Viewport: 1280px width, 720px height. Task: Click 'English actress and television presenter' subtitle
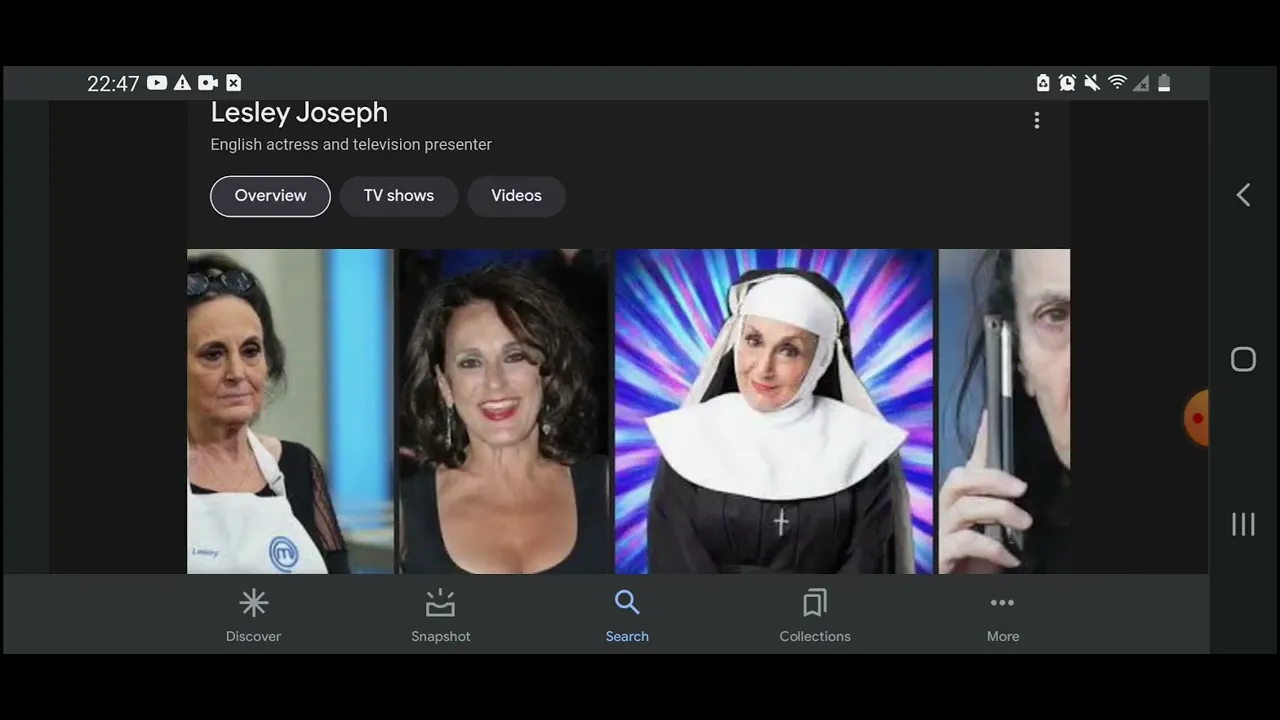tap(351, 145)
